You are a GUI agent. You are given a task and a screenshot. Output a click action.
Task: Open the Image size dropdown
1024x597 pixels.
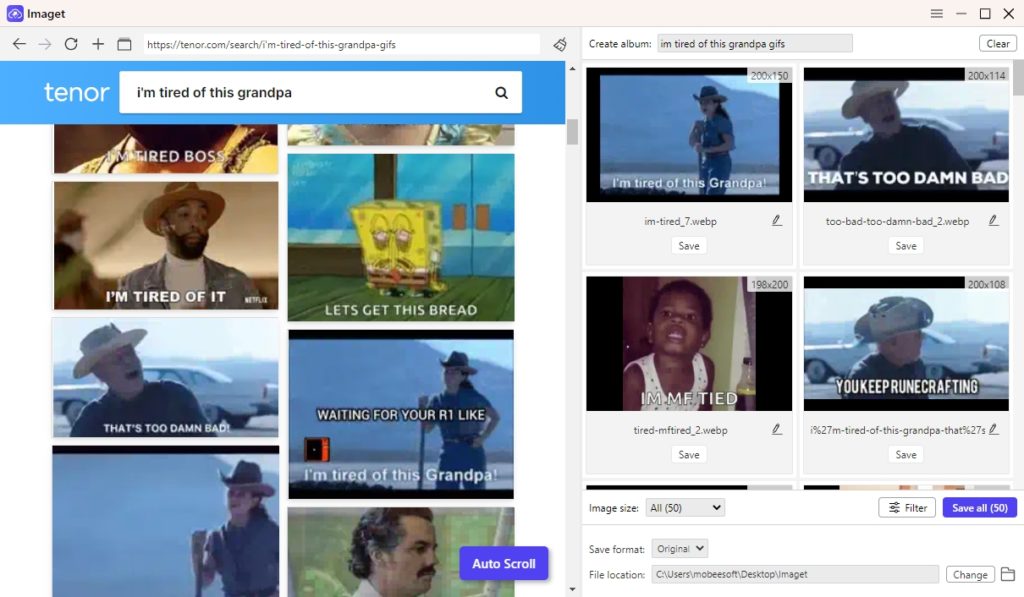pyautogui.click(x=685, y=508)
